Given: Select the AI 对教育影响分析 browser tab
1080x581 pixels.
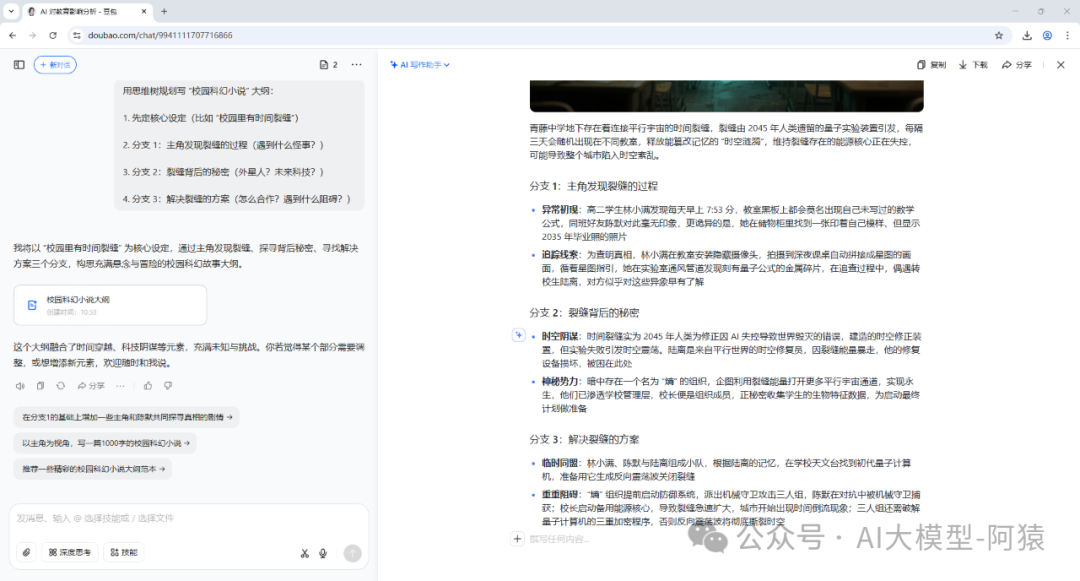Looking at the screenshot, I should pos(87,11).
